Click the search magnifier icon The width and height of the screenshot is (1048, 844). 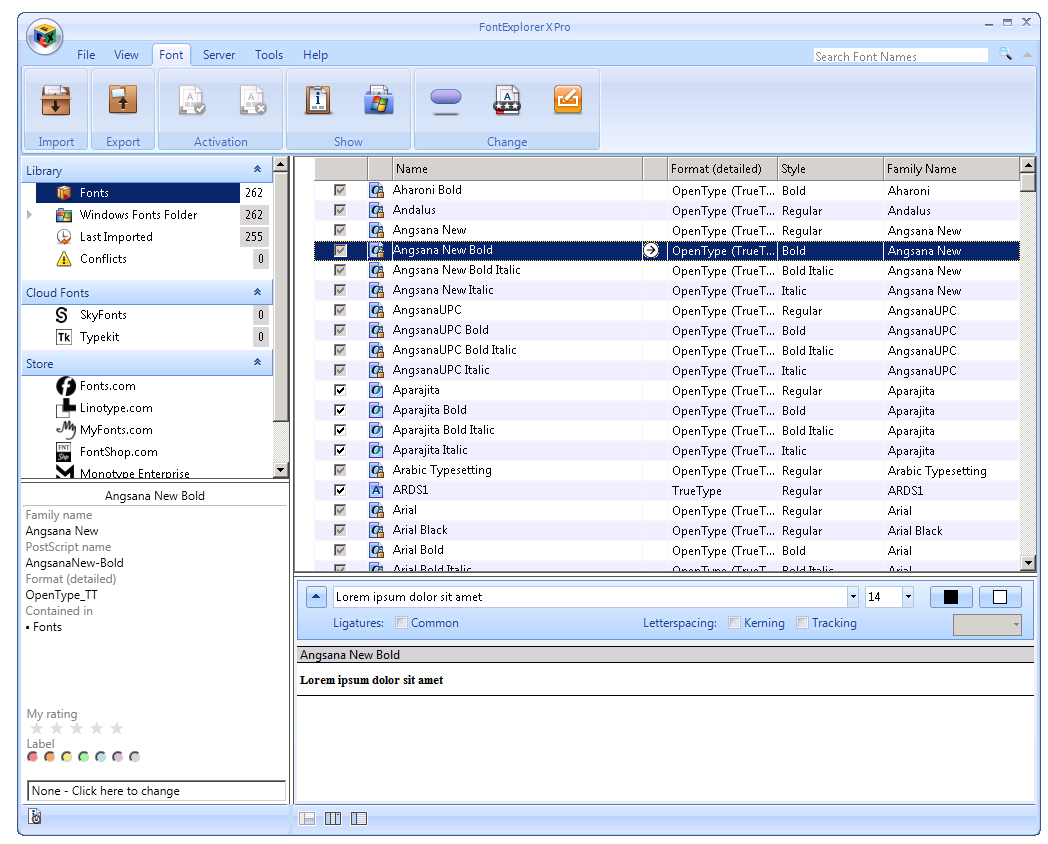[x=1005, y=55]
